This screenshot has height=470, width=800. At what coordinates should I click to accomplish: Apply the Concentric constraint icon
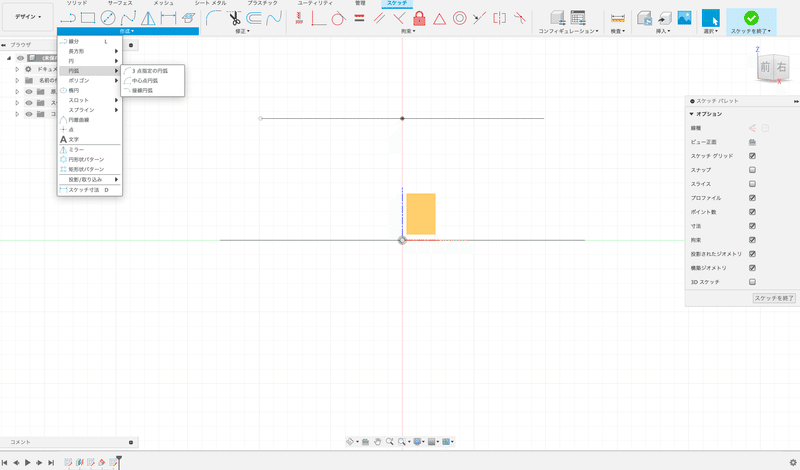tap(460, 18)
